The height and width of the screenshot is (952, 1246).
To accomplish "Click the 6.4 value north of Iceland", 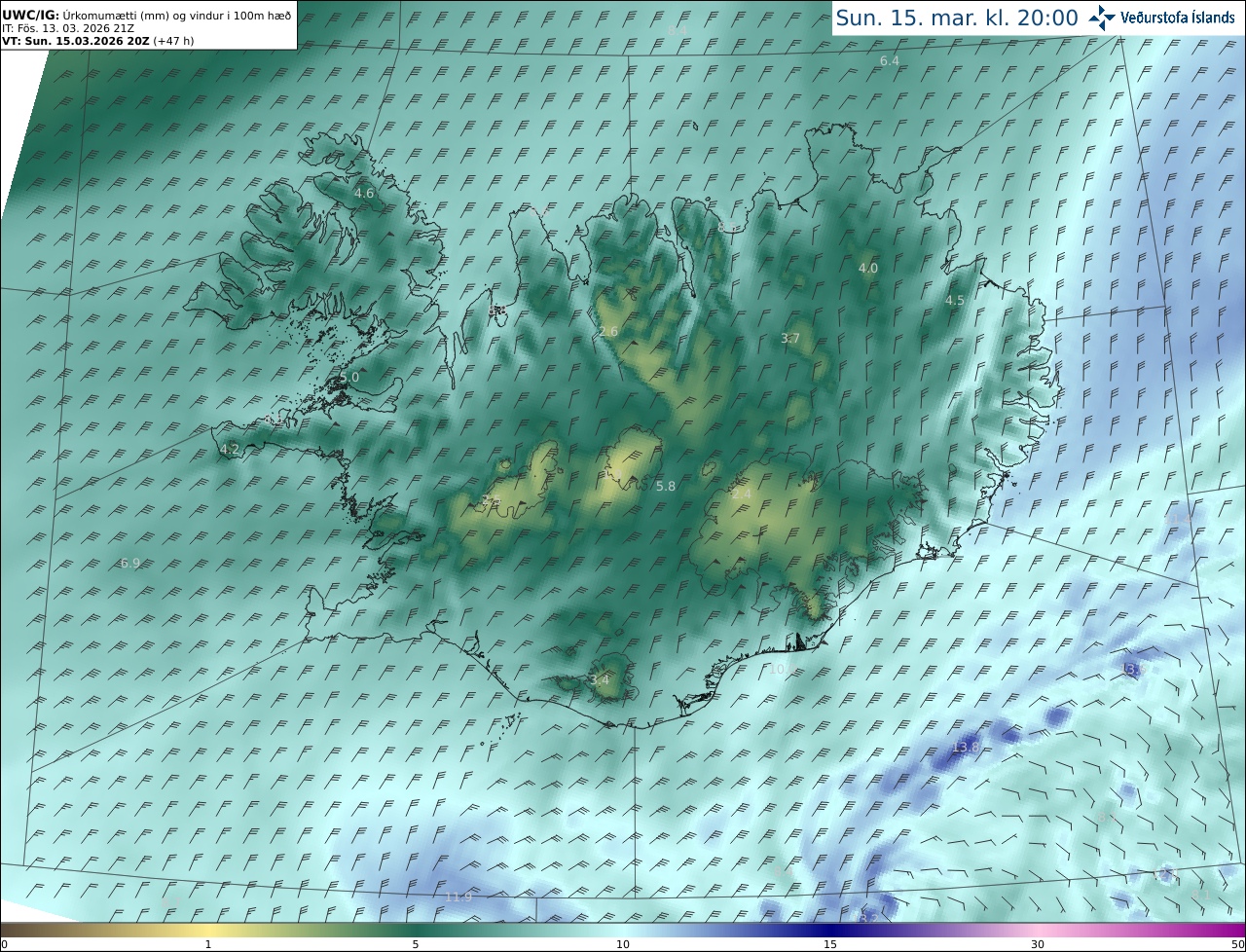I will (x=890, y=60).
